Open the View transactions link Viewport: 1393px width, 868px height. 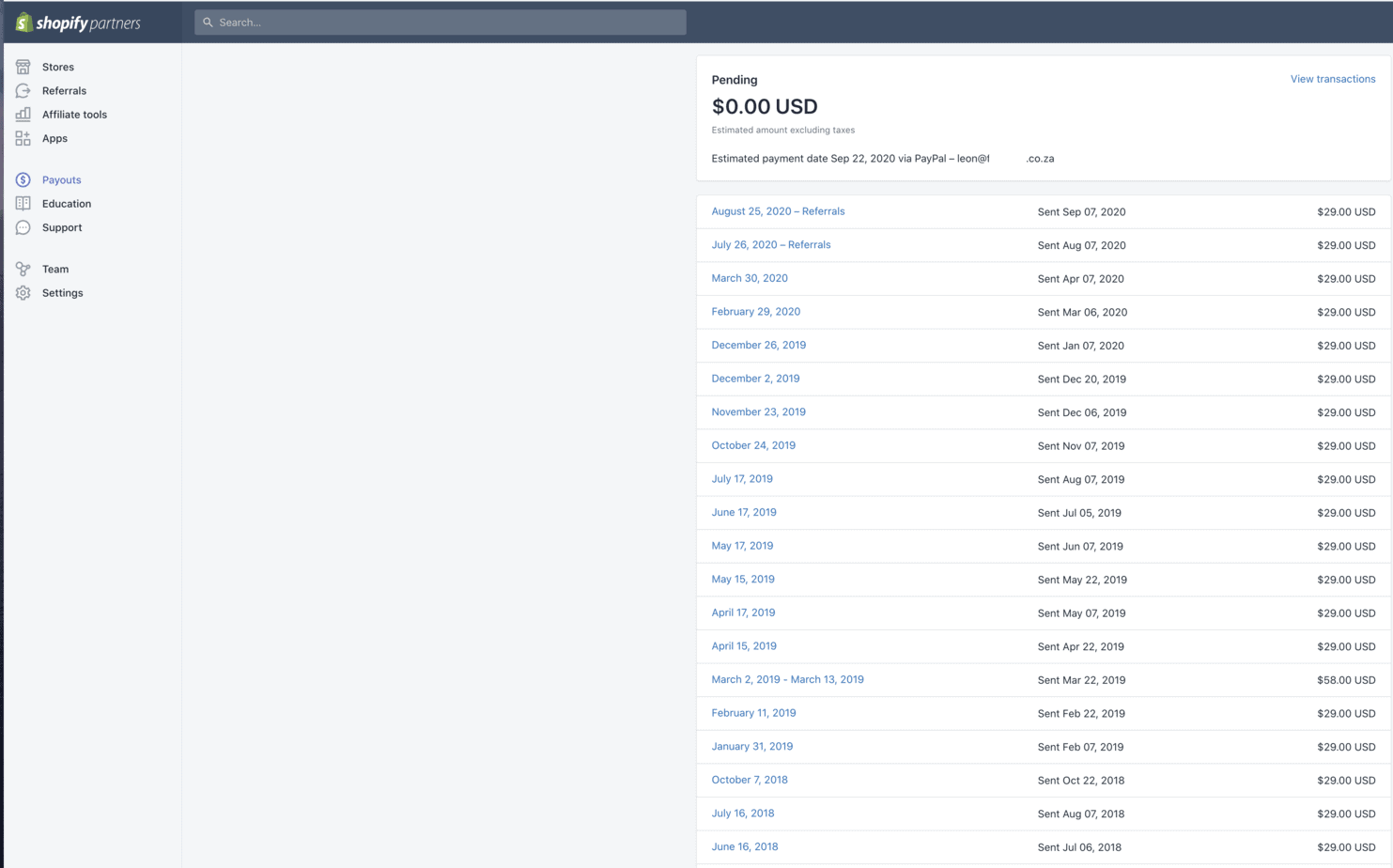[1333, 79]
